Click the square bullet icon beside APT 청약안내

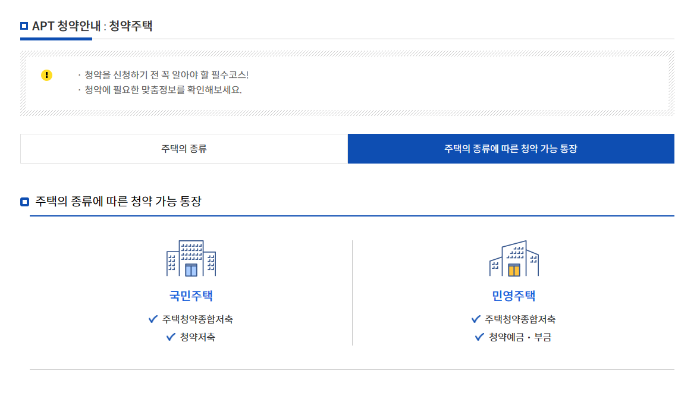24,26
